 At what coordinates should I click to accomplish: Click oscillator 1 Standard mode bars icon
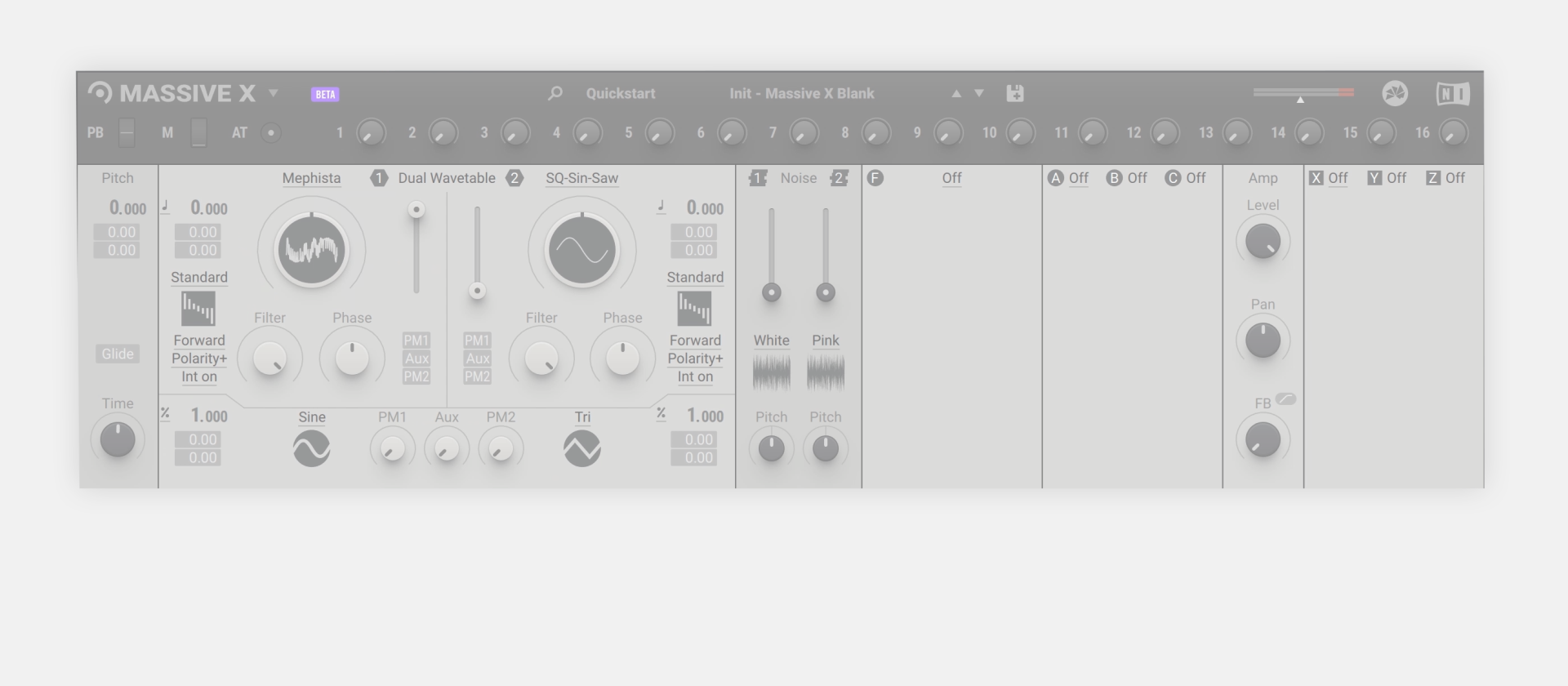pos(198,309)
